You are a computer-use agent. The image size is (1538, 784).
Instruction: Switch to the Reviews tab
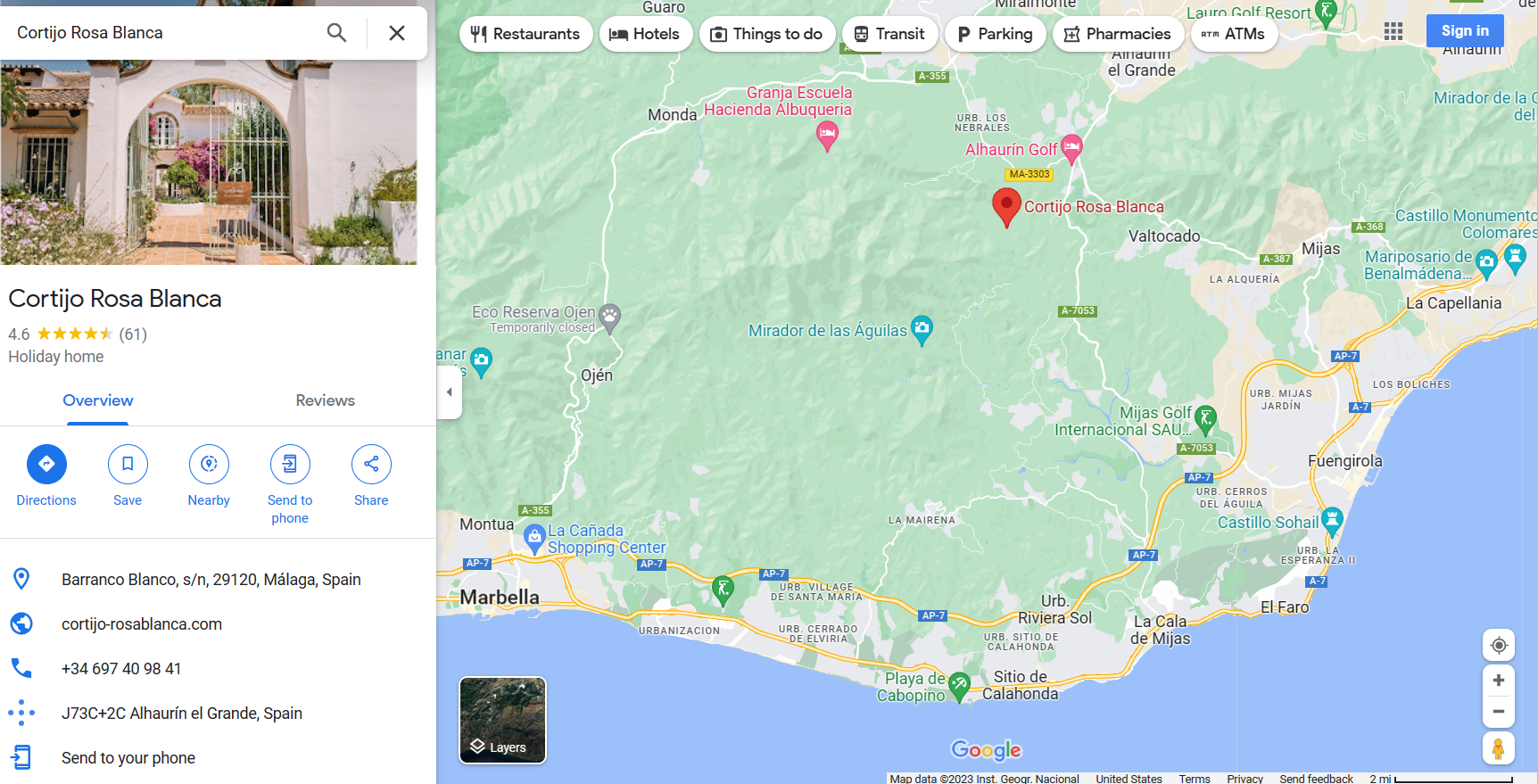coord(326,400)
